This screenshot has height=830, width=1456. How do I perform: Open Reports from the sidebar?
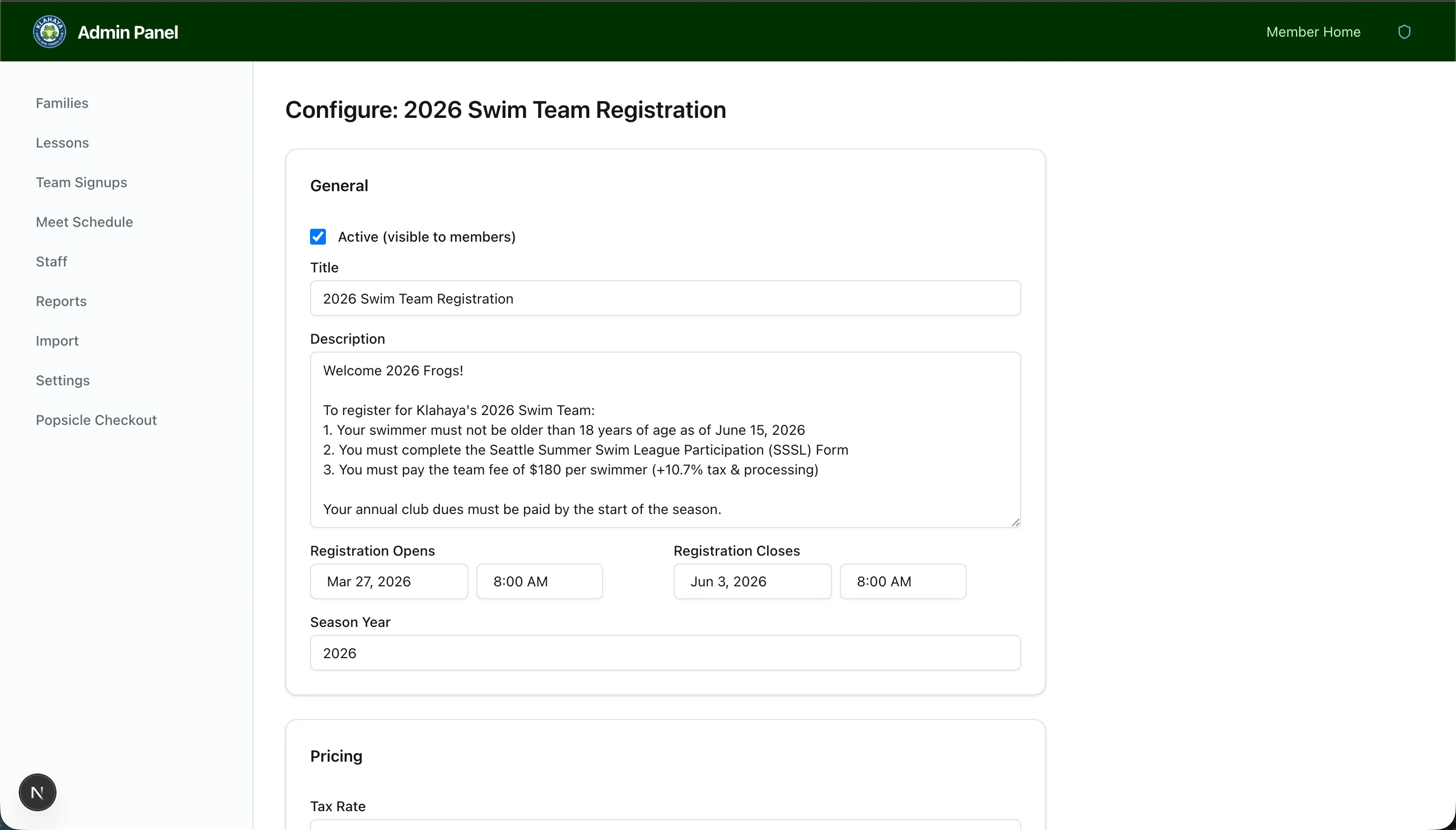pos(61,301)
